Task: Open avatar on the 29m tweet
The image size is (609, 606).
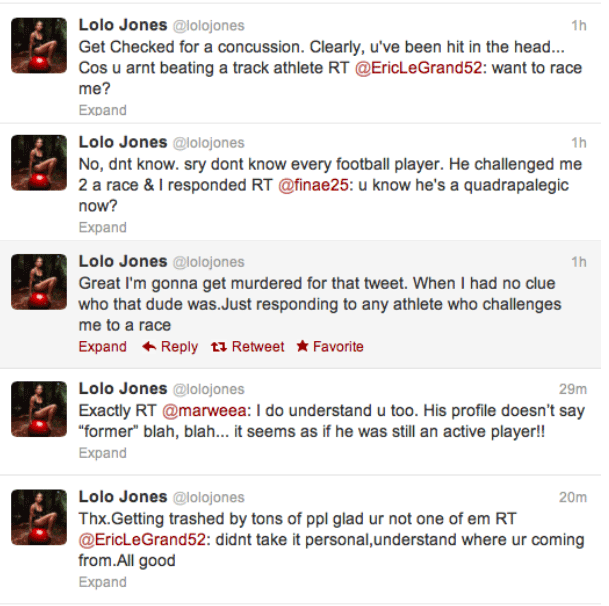Action: click(x=39, y=409)
